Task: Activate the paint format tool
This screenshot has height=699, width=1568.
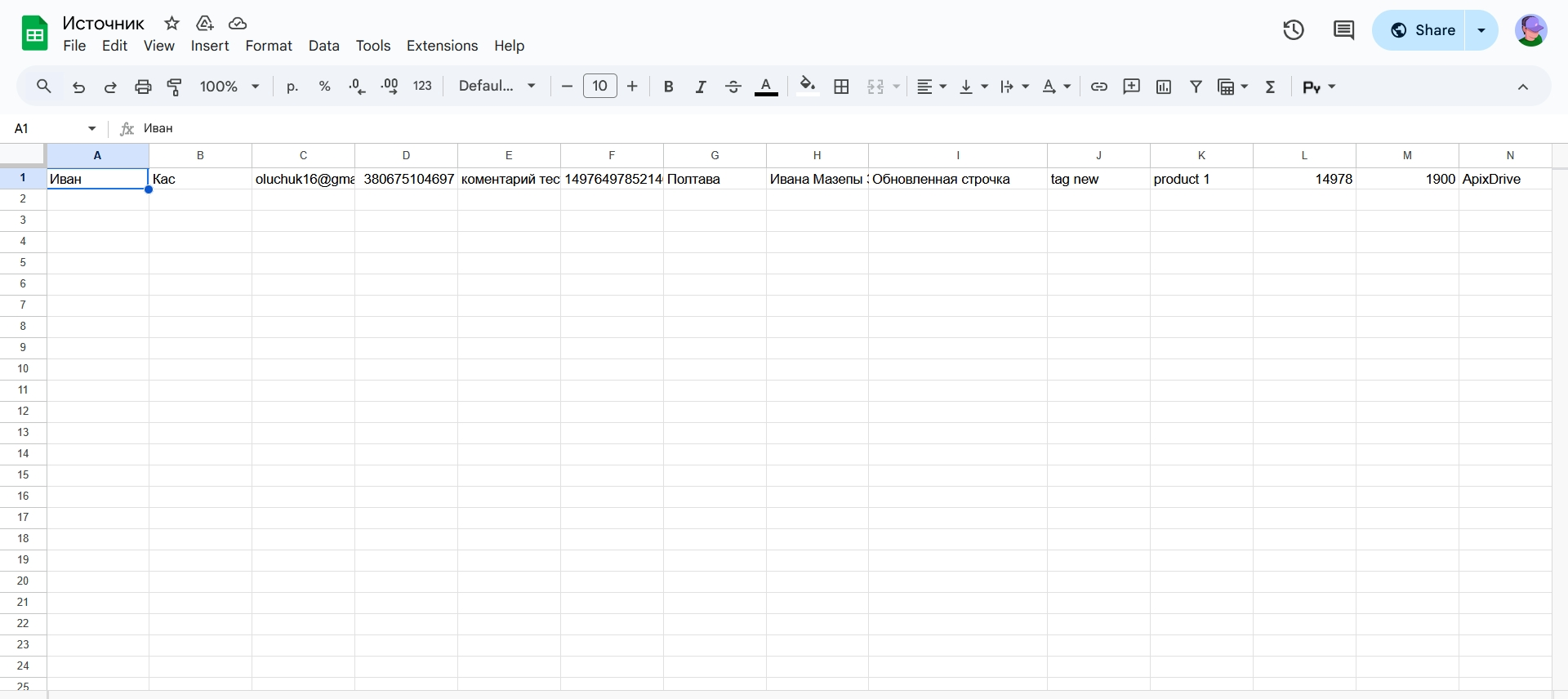Action: (x=175, y=87)
